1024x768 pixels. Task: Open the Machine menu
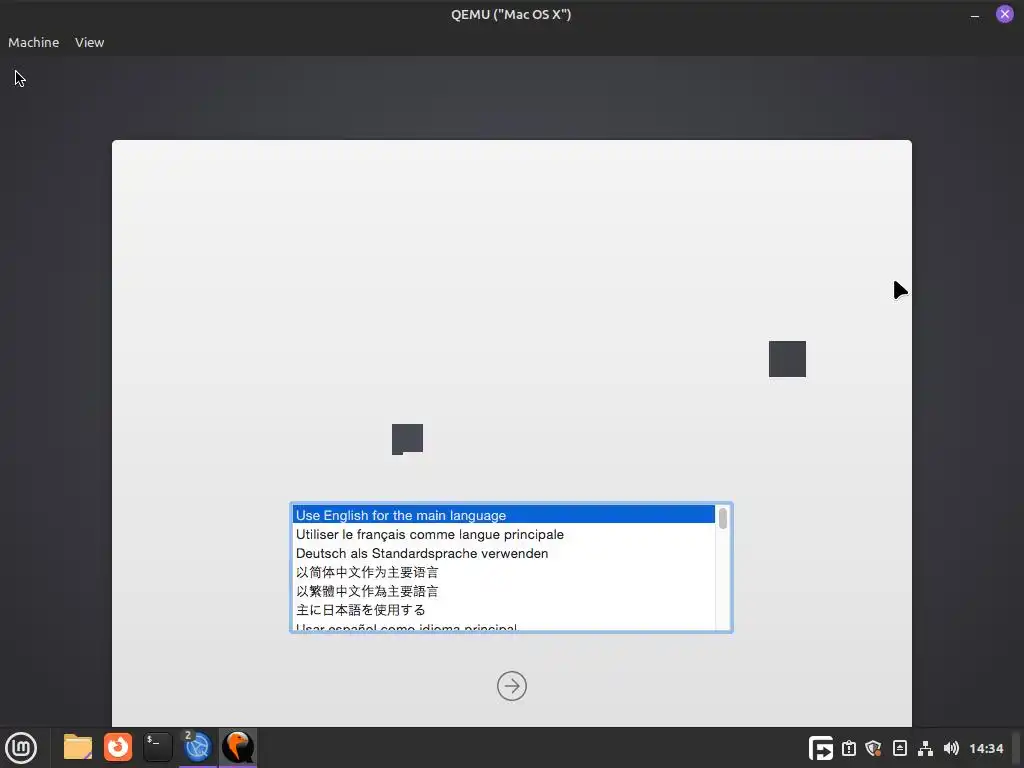point(33,42)
